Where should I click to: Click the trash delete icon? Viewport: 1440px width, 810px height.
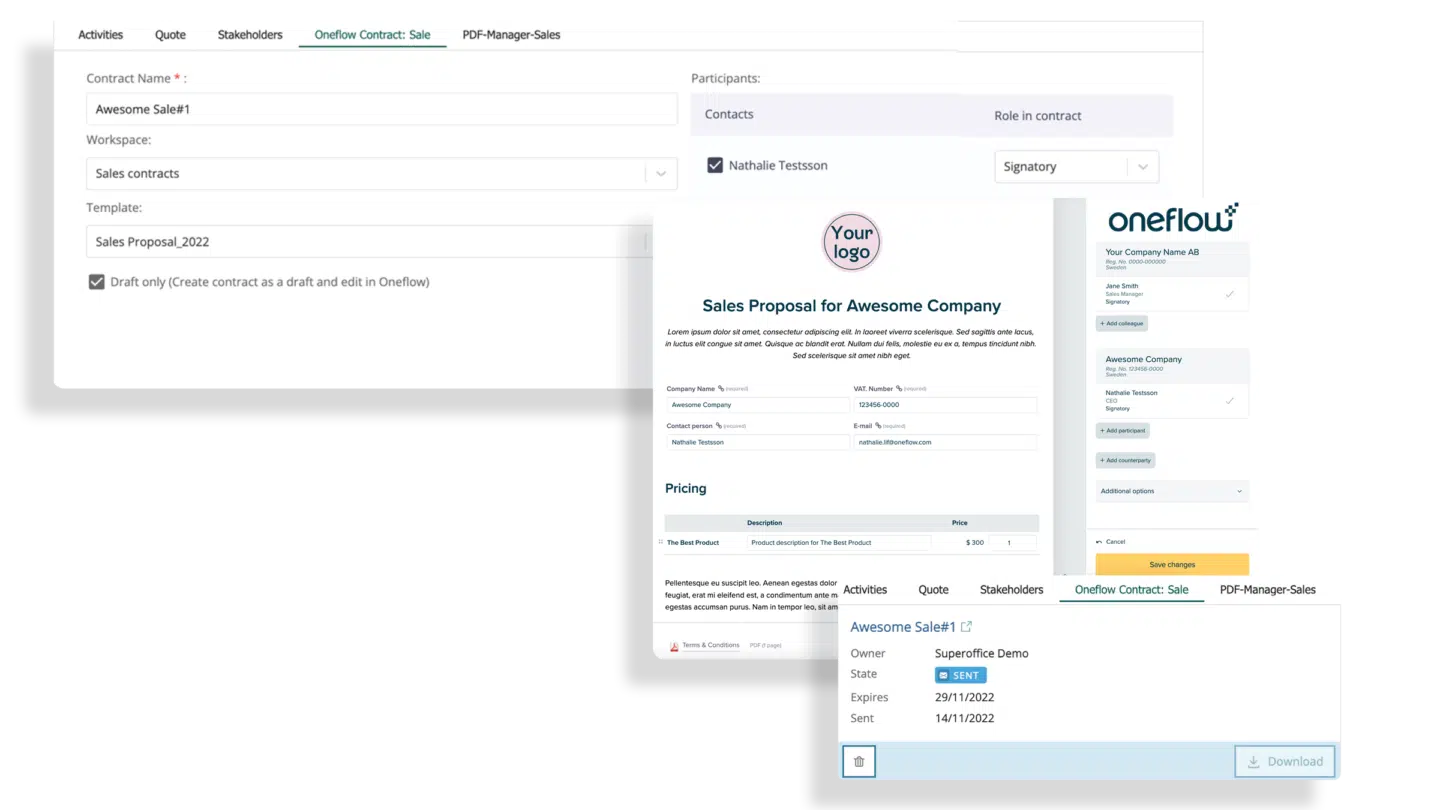(x=859, y=761)
